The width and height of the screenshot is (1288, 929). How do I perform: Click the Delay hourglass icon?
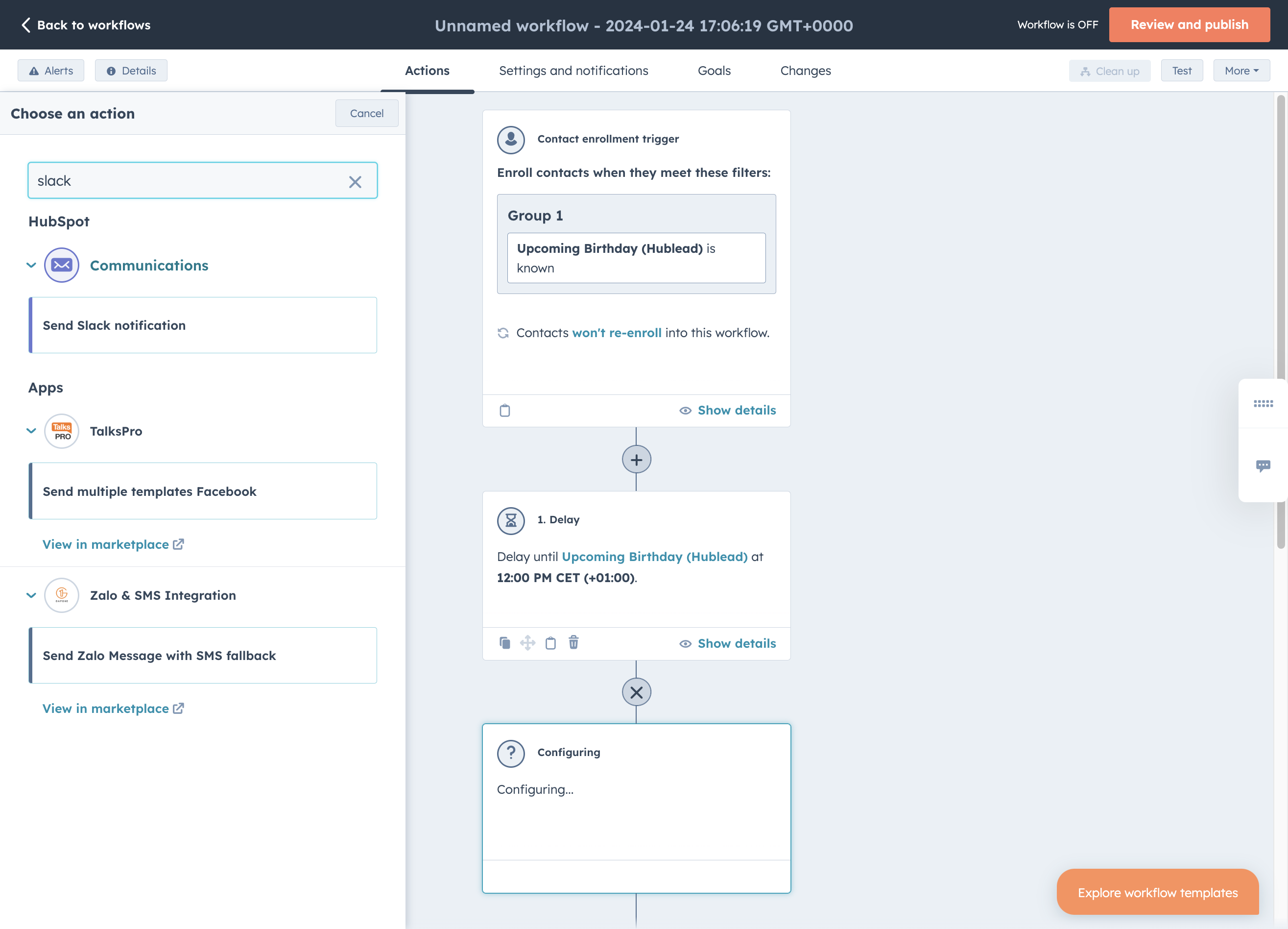pos(510,520)
